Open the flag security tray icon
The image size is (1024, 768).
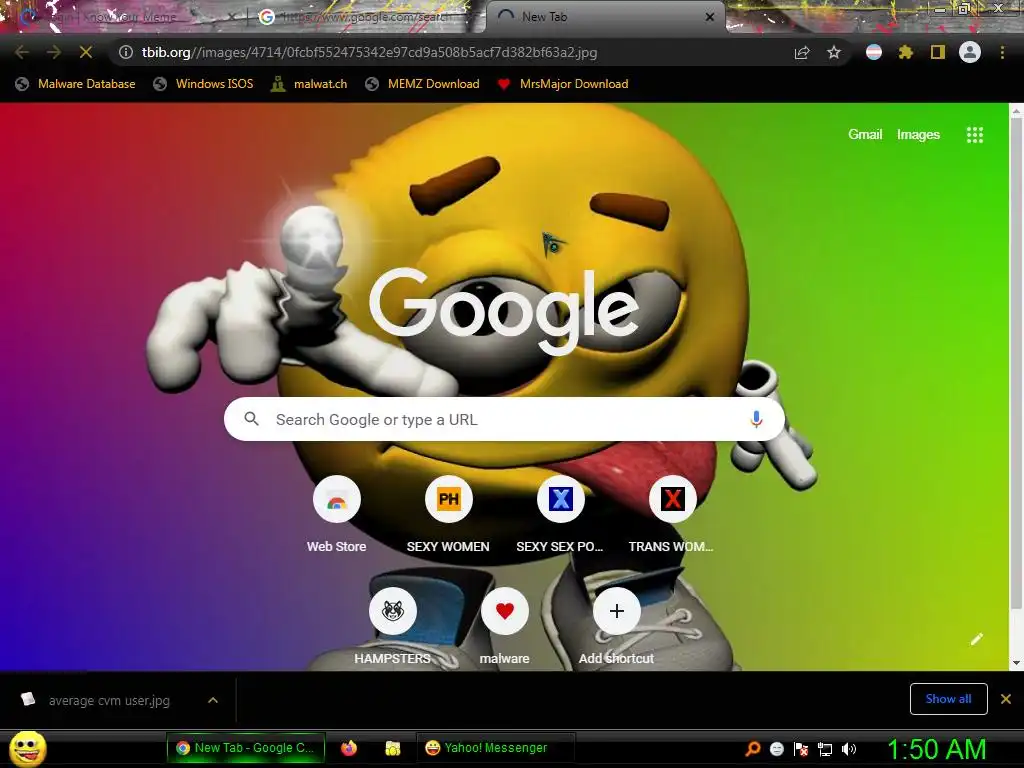click(801, 749)
